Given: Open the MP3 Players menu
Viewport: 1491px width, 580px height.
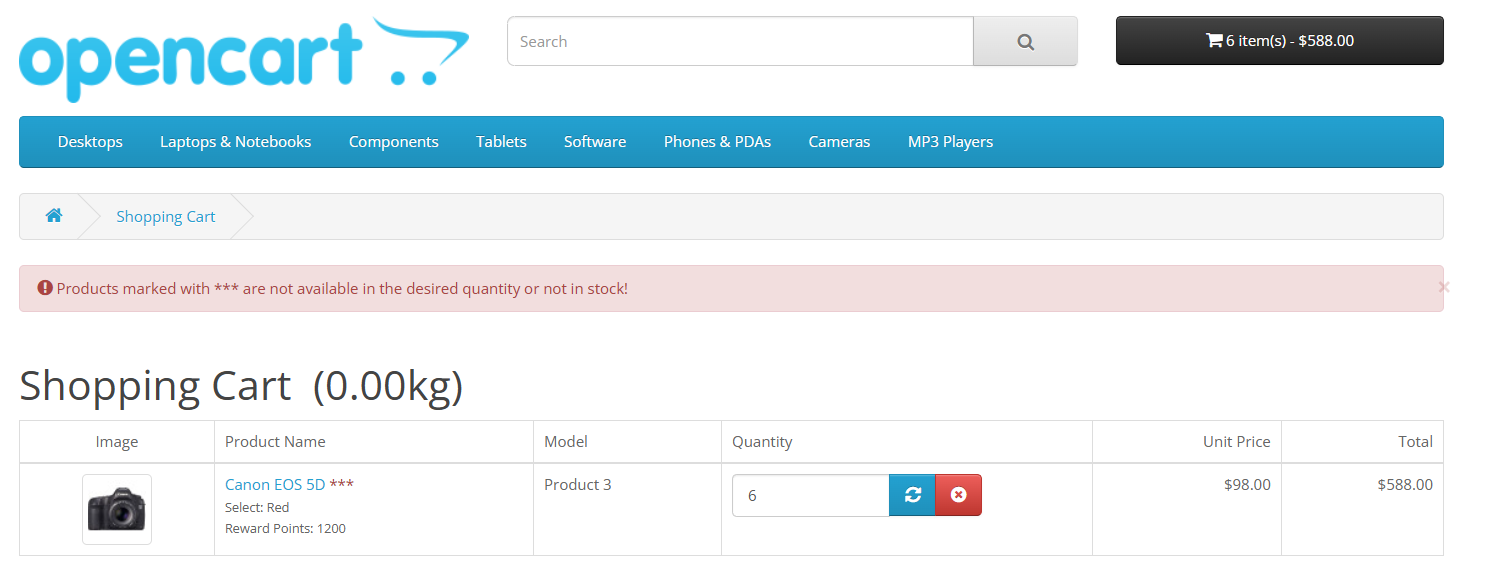Looking at the screenshot, I should click(x=950, y=142).
